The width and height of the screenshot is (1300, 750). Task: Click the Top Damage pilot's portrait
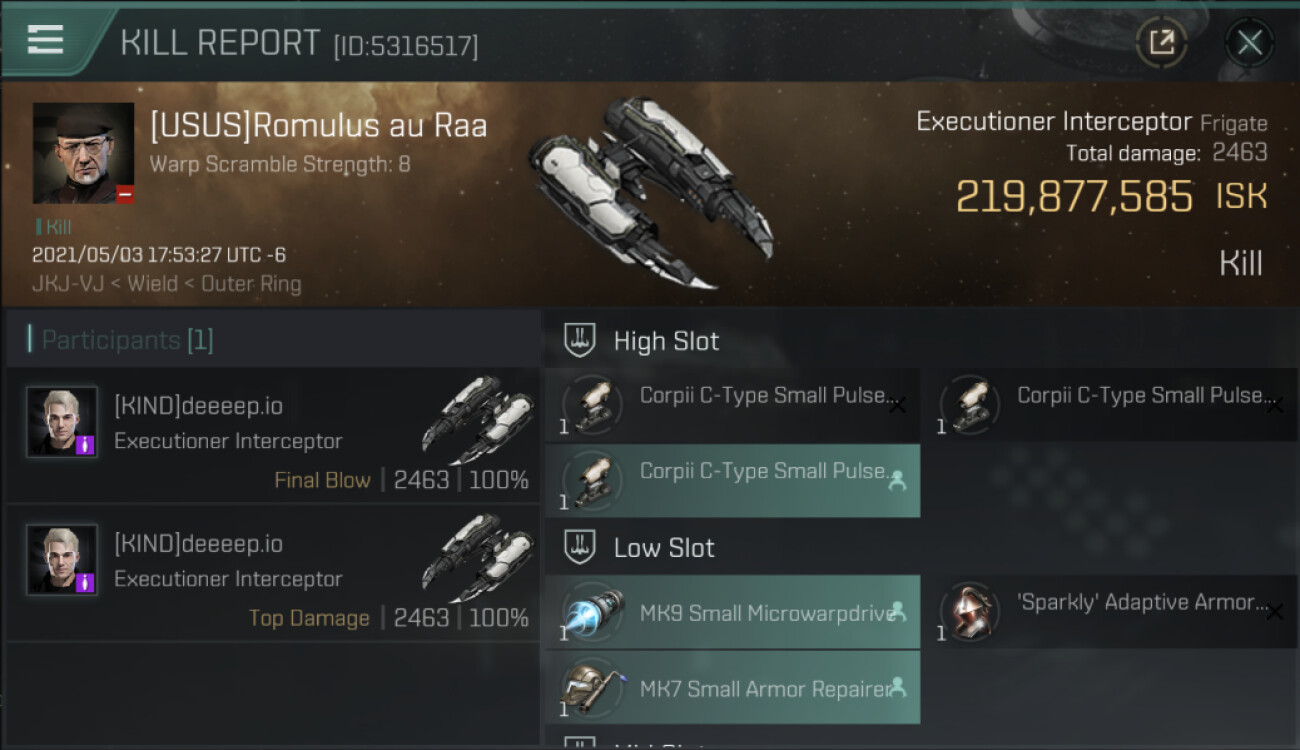(x=62, y=559)
